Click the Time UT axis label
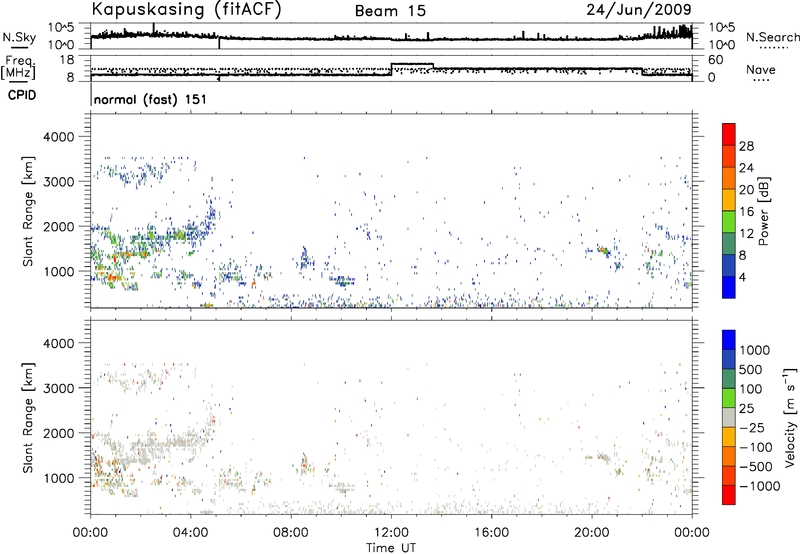800x554 pixels. [391, 547]
